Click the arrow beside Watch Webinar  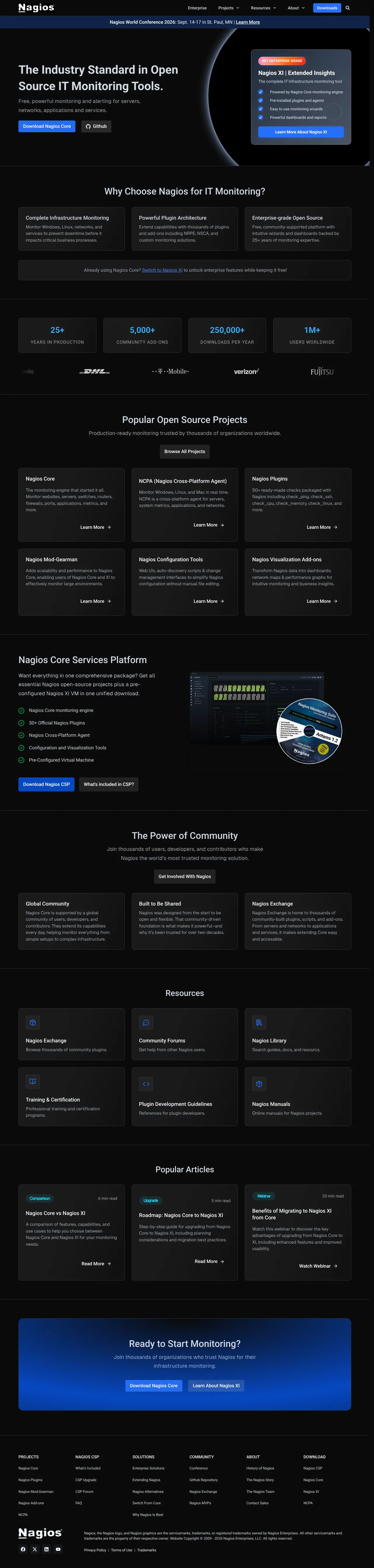[335, 1266]
